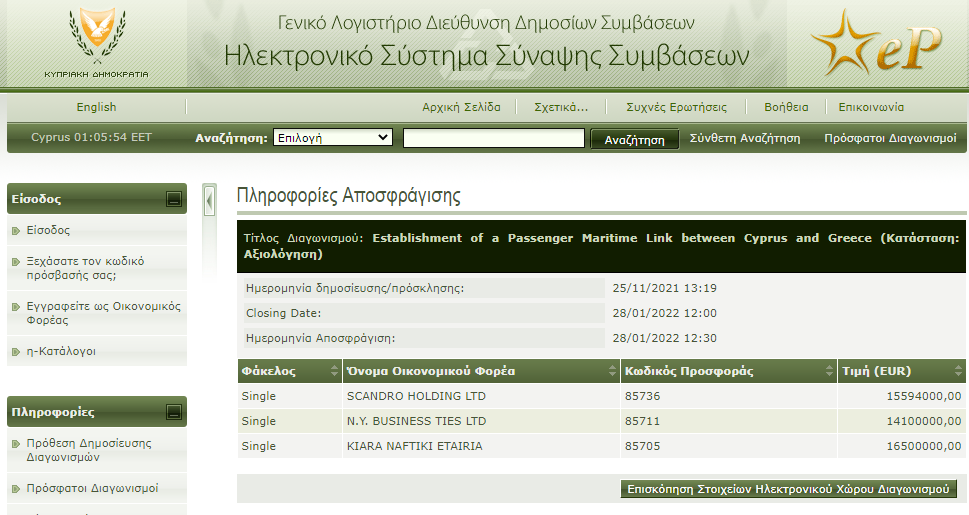The image size is (969, 515).
Task: Open Συχνές Ερωτήσεις FAQ page
Action: pyautogui.click(x=676, y=107)
